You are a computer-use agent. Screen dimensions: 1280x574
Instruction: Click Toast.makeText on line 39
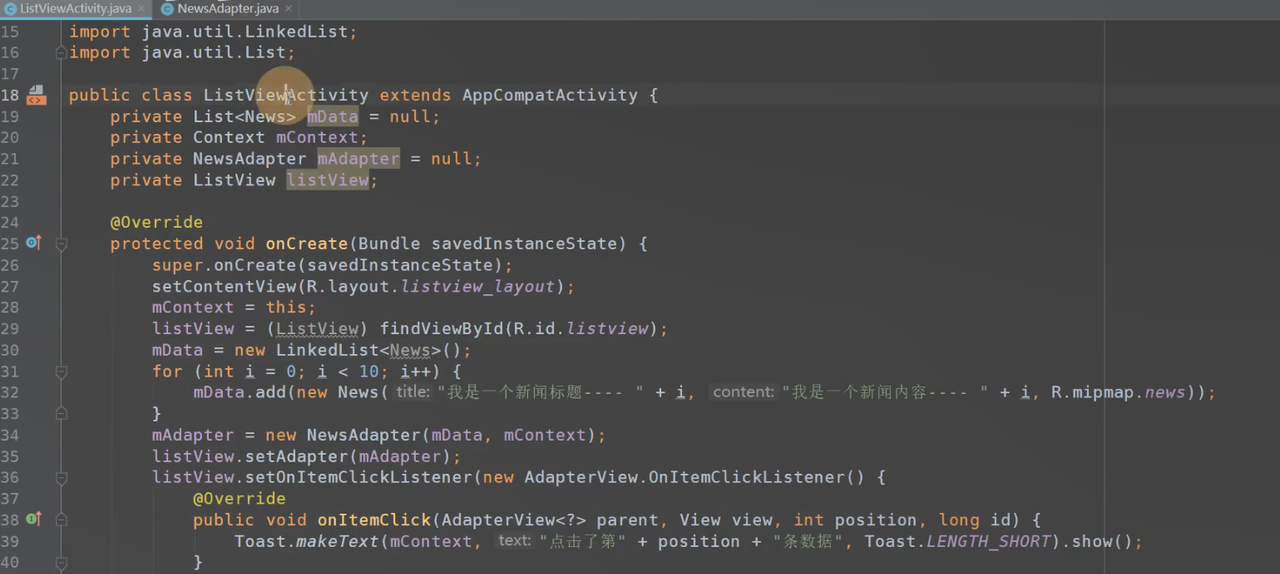[306, 541]
